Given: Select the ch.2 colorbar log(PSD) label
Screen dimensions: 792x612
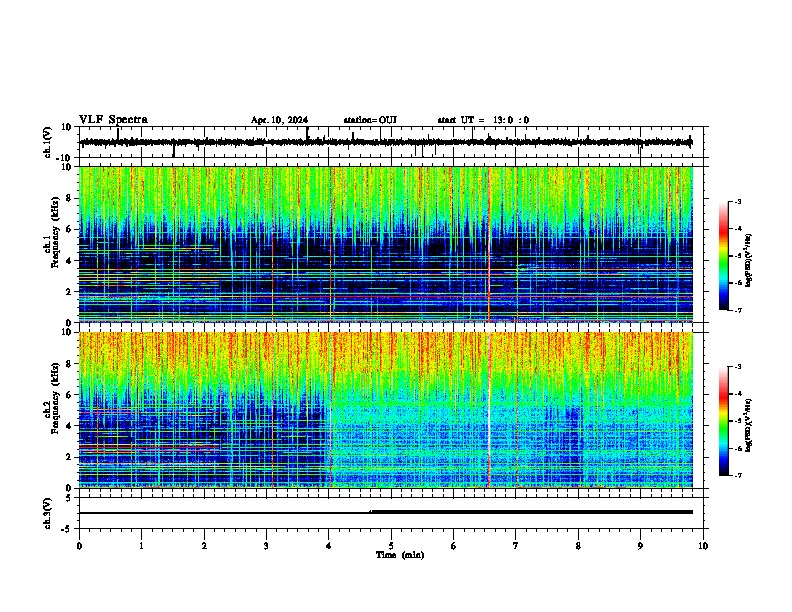Looking at the screenshot, I should (748, 425).
